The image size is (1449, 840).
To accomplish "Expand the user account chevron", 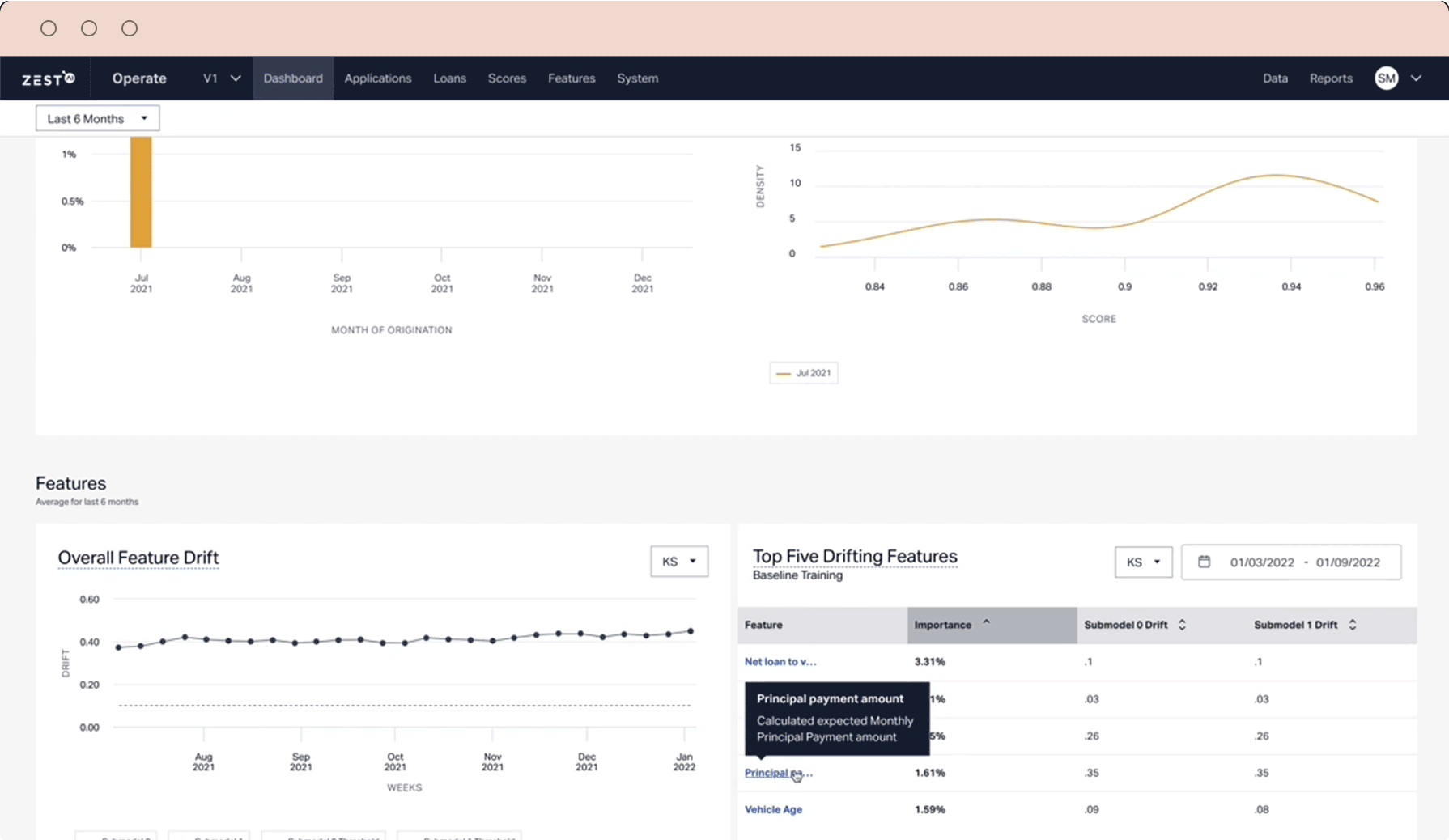I will click(x=1416, y=78).
